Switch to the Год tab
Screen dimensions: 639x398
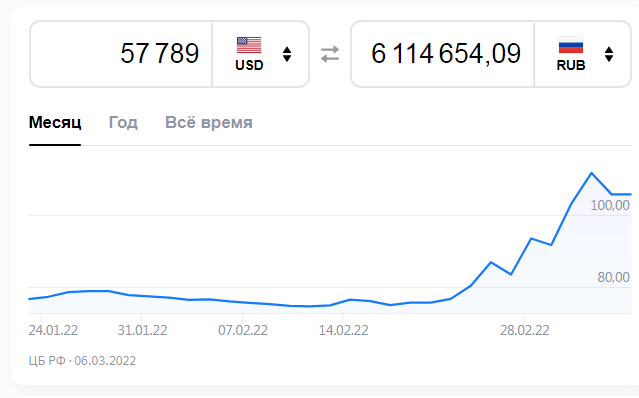click(x=123, y=122)
